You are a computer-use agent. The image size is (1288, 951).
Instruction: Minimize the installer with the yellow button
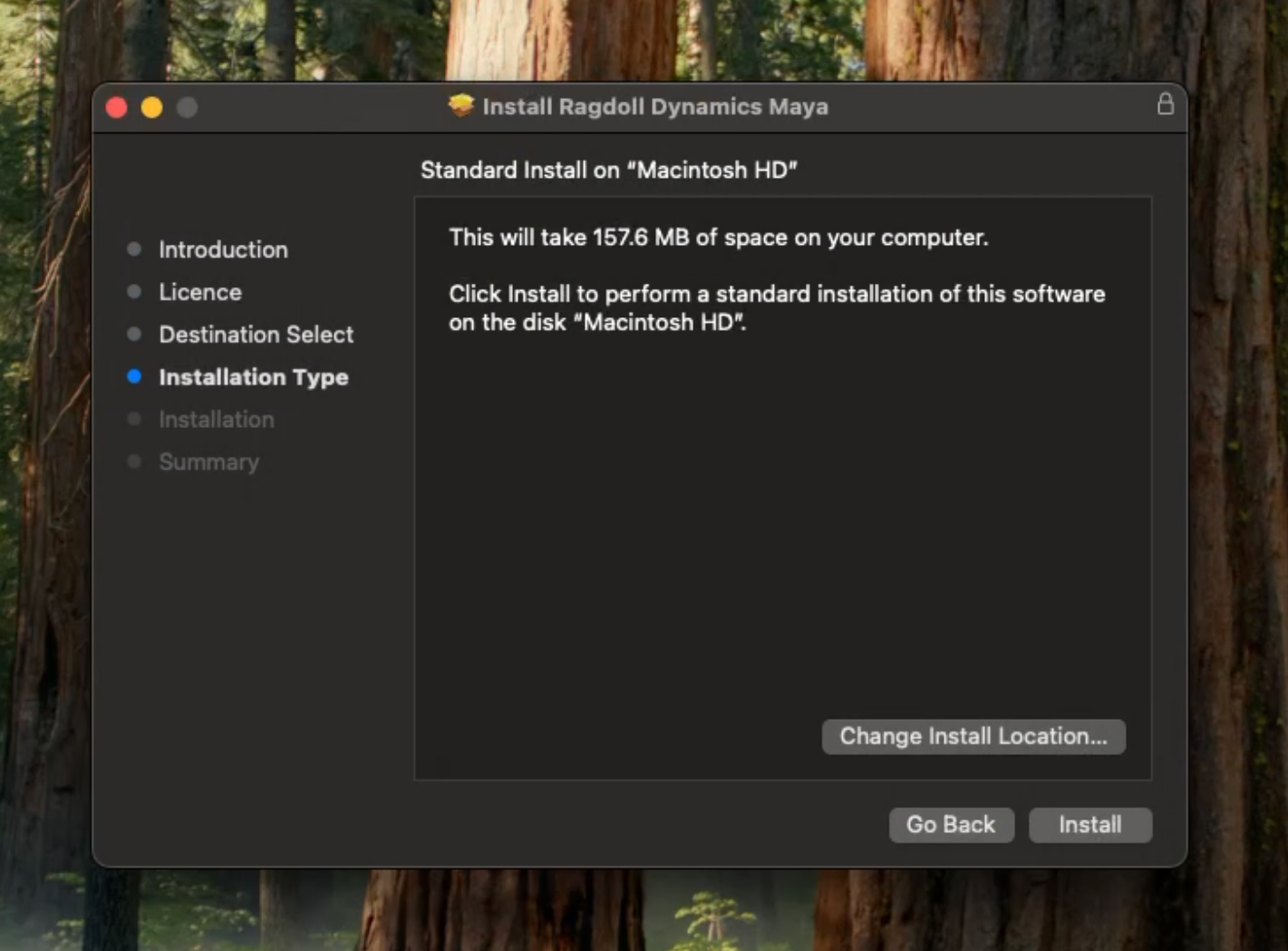coord(152,108)
